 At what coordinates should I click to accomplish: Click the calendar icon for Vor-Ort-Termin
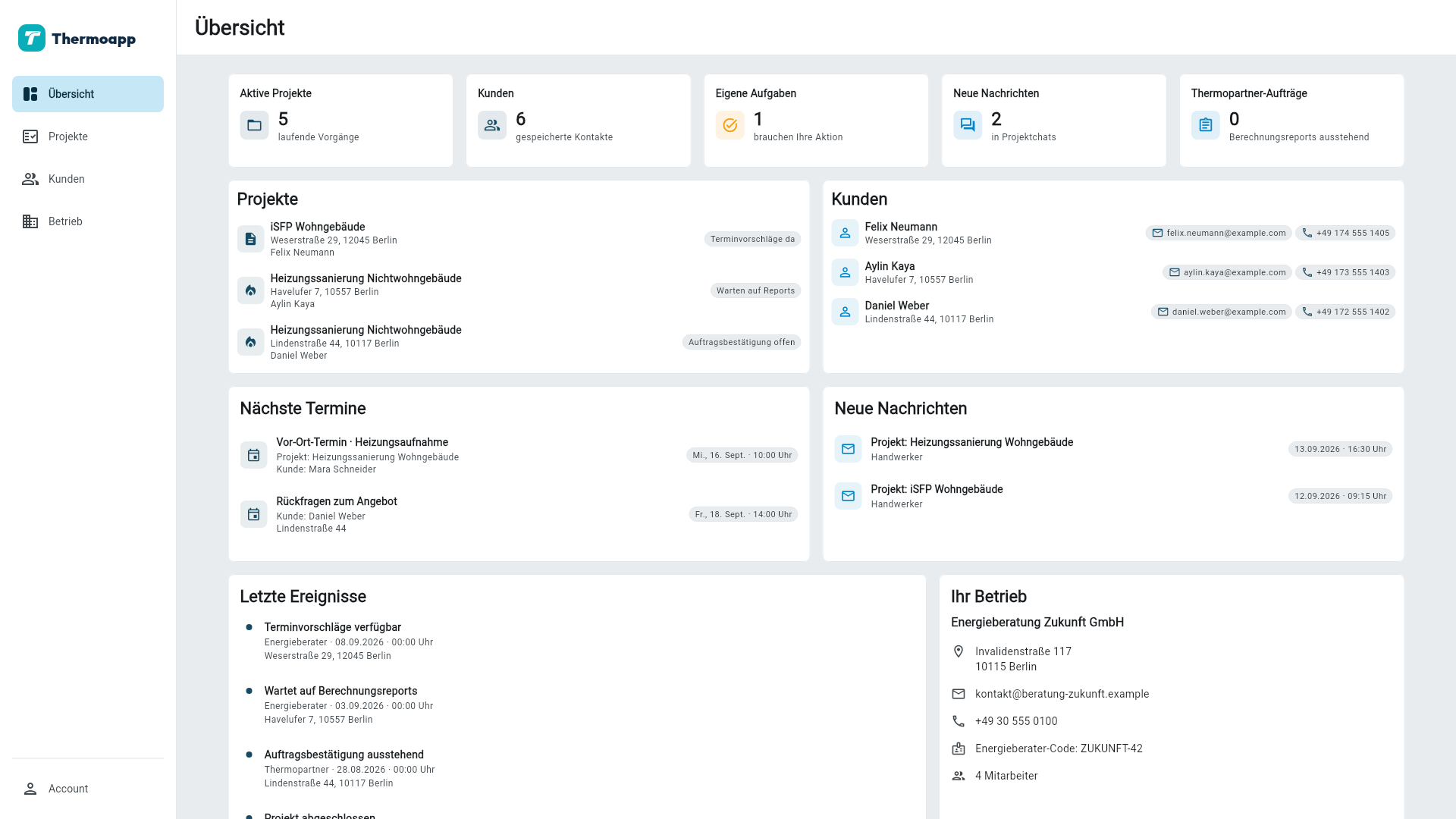click(254, 455)
